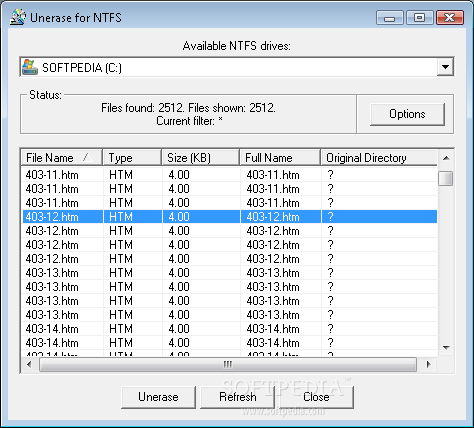Refresh the file list
The image size is (474, 428).
tap(237, 397)
